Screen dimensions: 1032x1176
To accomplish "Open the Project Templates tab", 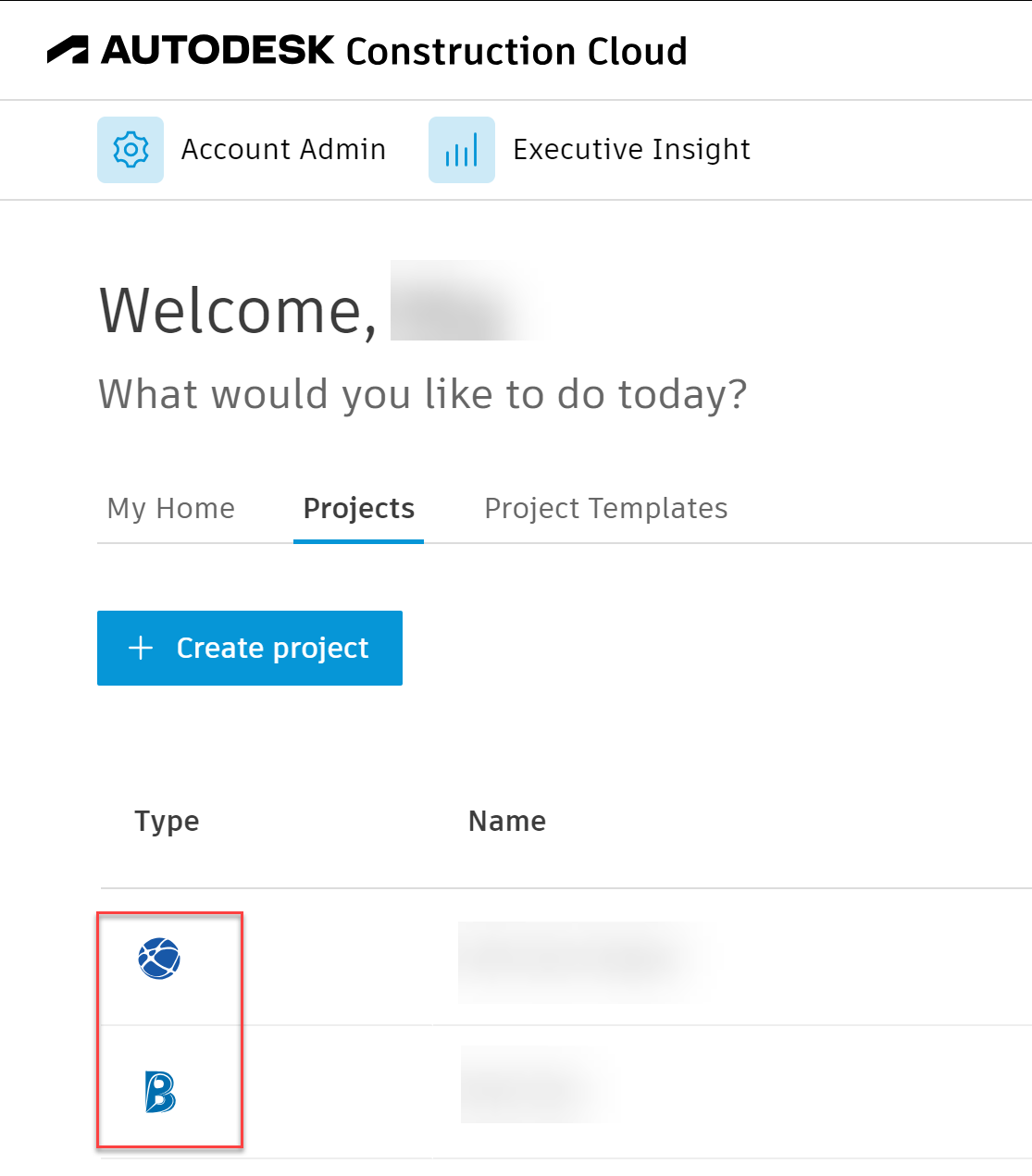I will pos(606,509).
